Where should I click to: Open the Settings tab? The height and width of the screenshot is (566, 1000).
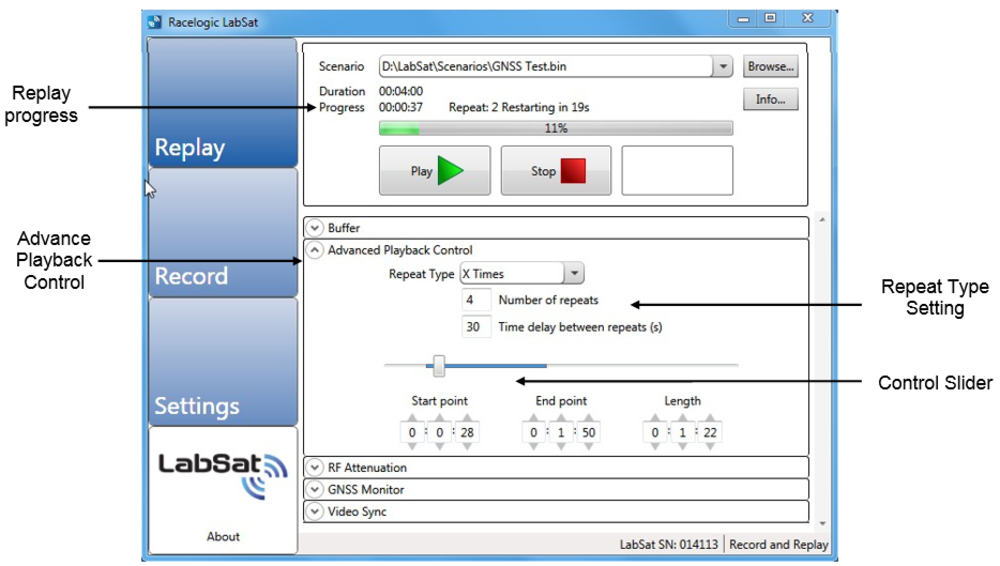click(222, 362)
